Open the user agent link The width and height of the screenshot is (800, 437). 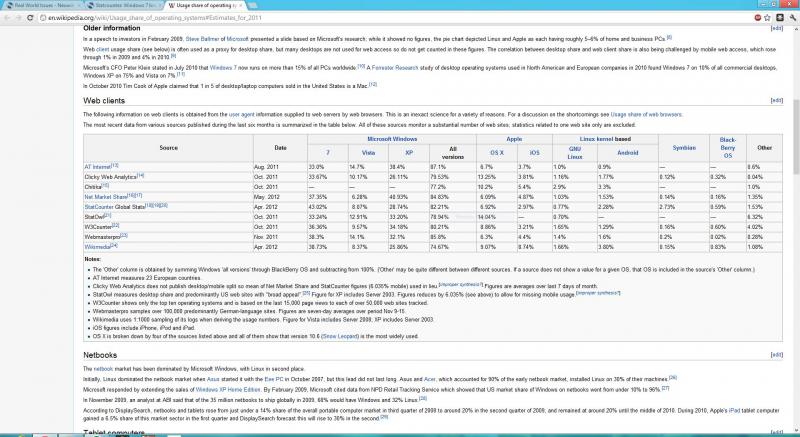pyautogui.click(x=241, y=115)
